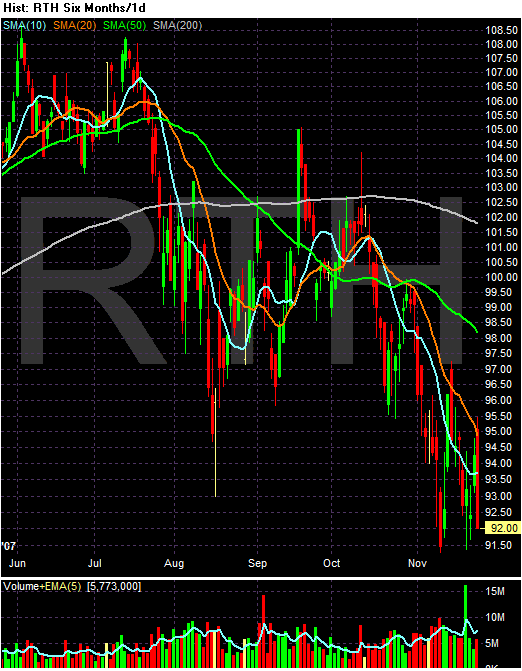This screenshot has height=671, width=522.
Task: Click the Nov month marker
Action: click(x=417, y=563)
